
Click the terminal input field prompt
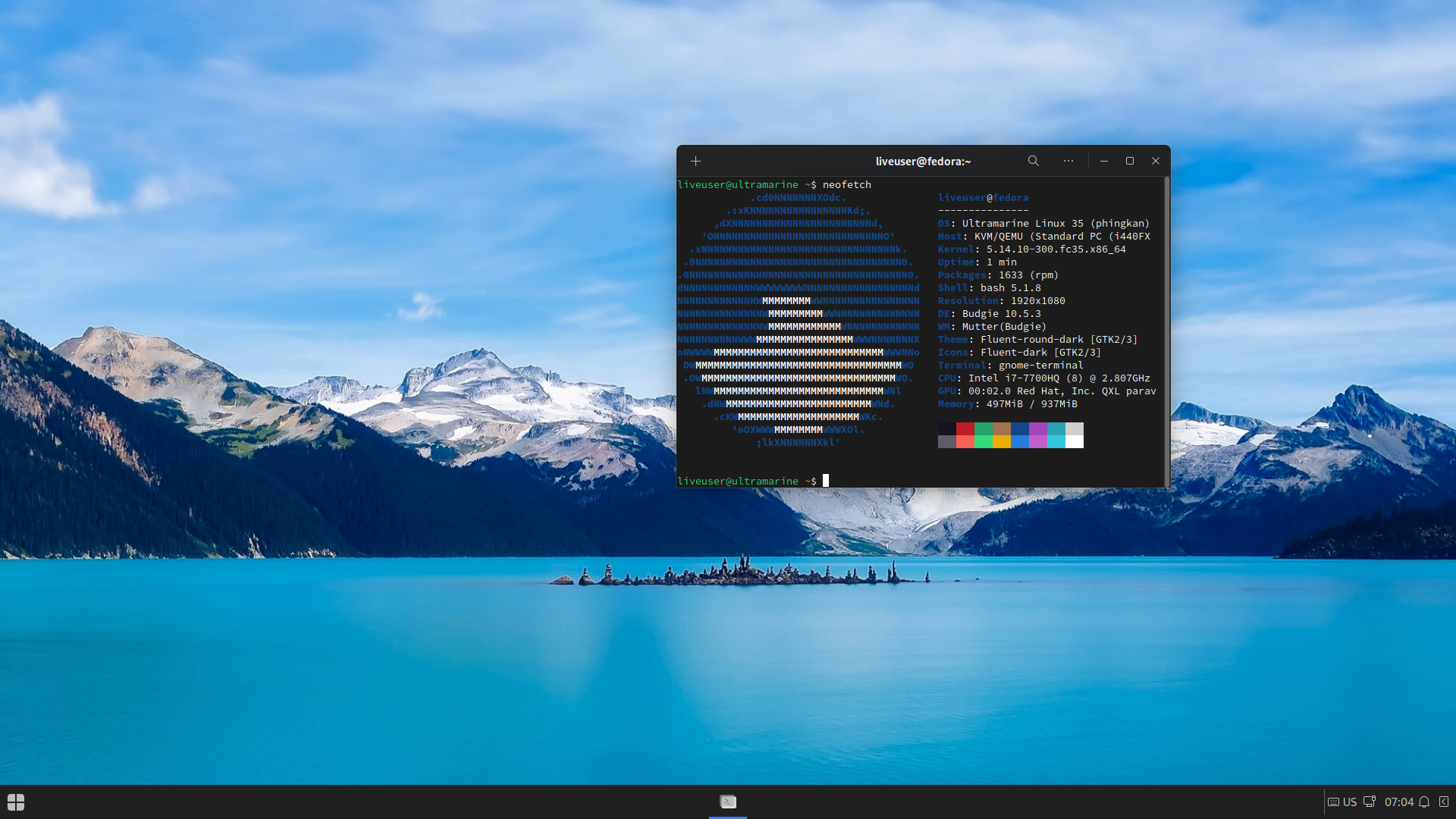(826, 481)
